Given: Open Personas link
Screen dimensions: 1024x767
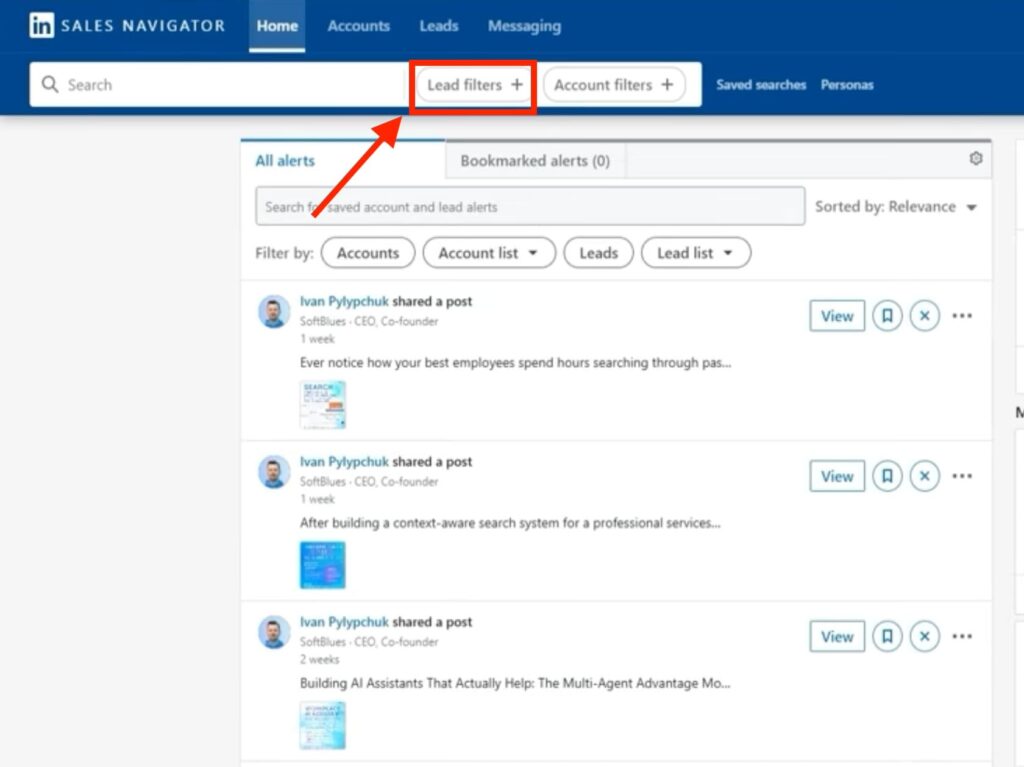Looking at the screenshot, I should click(847, 85).
